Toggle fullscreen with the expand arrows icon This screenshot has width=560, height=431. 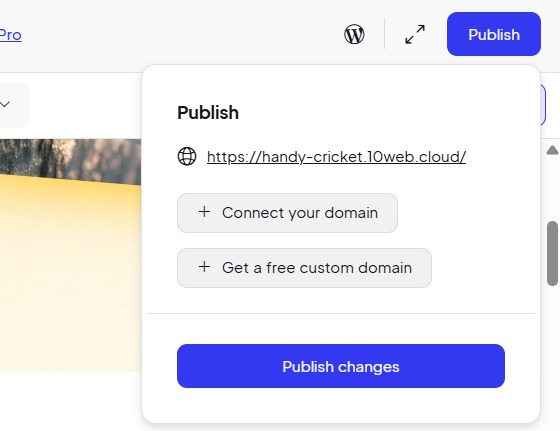[x=415, y=34]
